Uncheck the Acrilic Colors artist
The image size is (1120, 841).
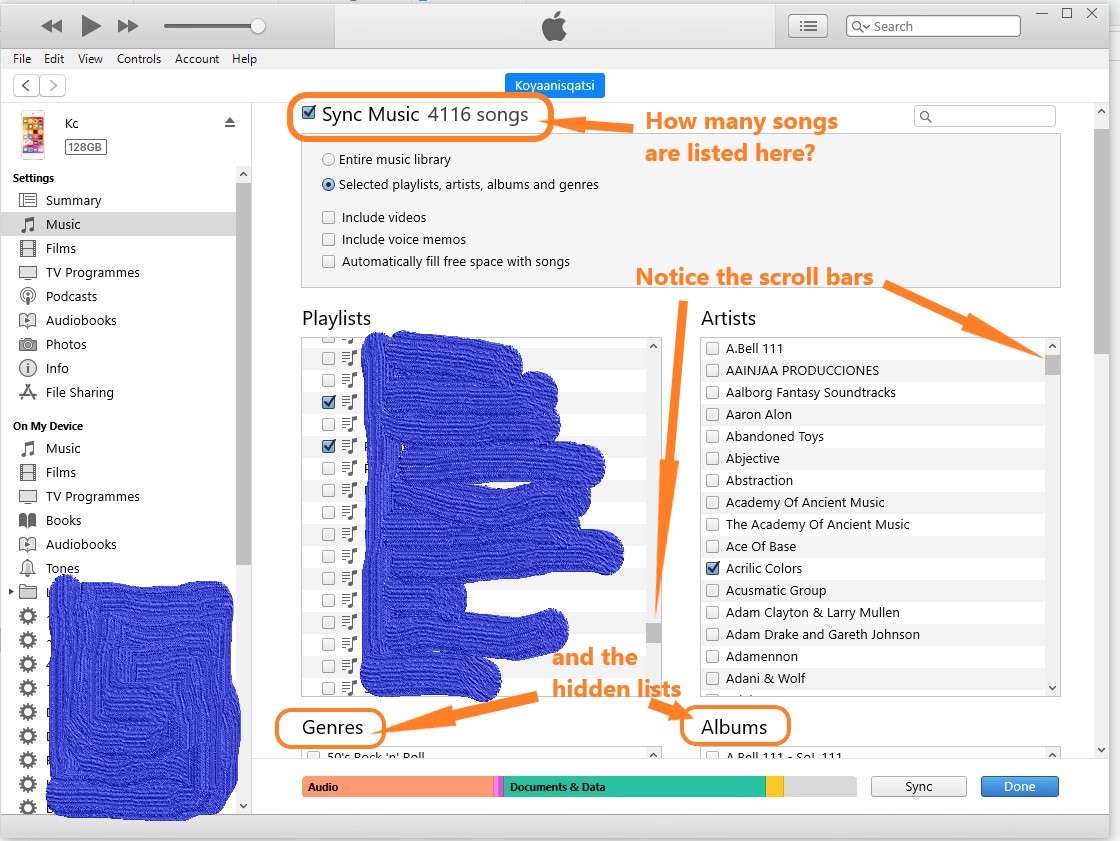712,568
